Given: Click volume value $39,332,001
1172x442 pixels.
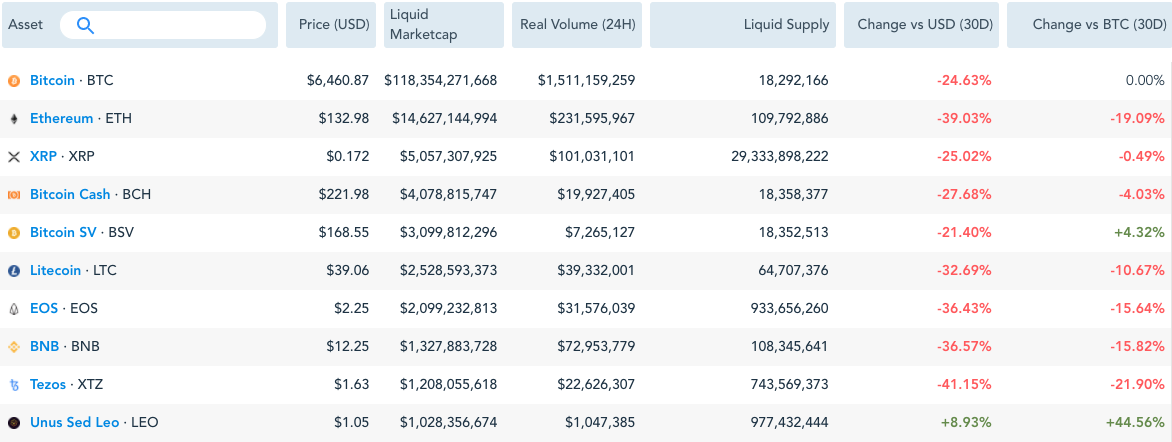Looking at the screenshot, I should tap(596, 271).
